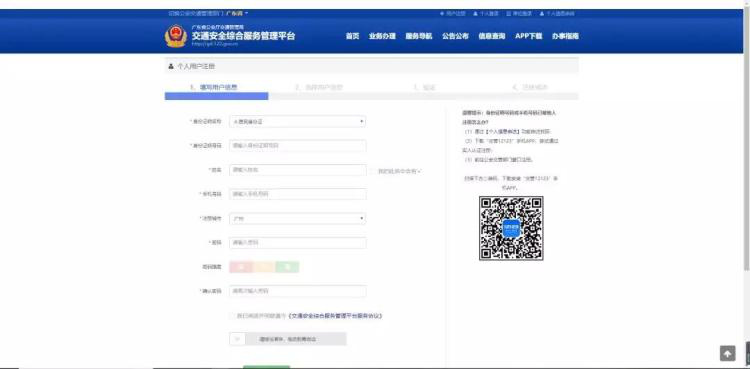Viewport: 750px width, 369px height.
Task: Tick the checkbox beside the name field
Action: tap(373, 171)
